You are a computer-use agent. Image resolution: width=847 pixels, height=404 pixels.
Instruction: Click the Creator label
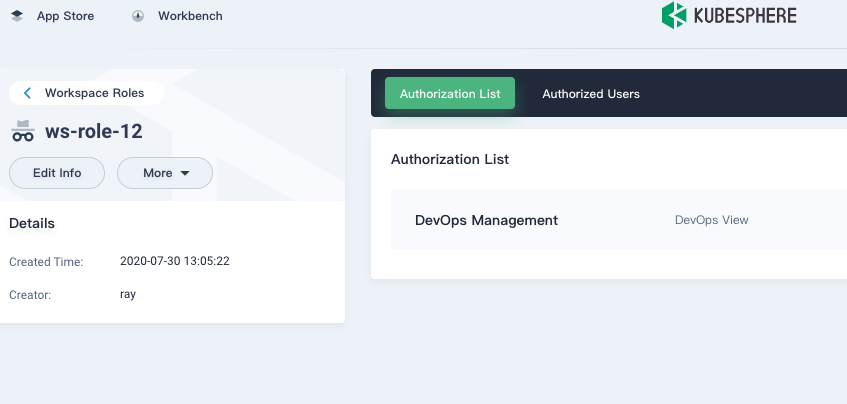click(30, 295)
